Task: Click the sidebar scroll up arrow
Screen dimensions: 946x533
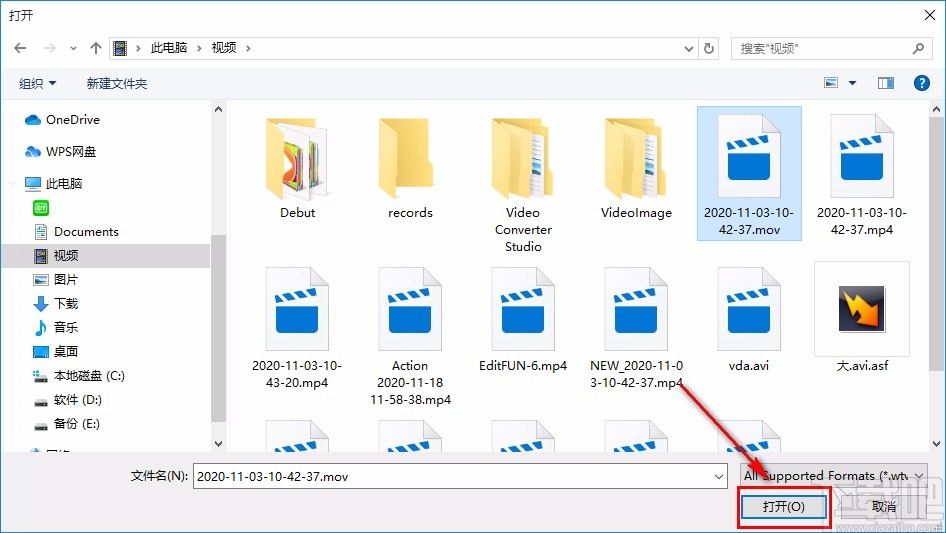Action: [x=218, y=109]
